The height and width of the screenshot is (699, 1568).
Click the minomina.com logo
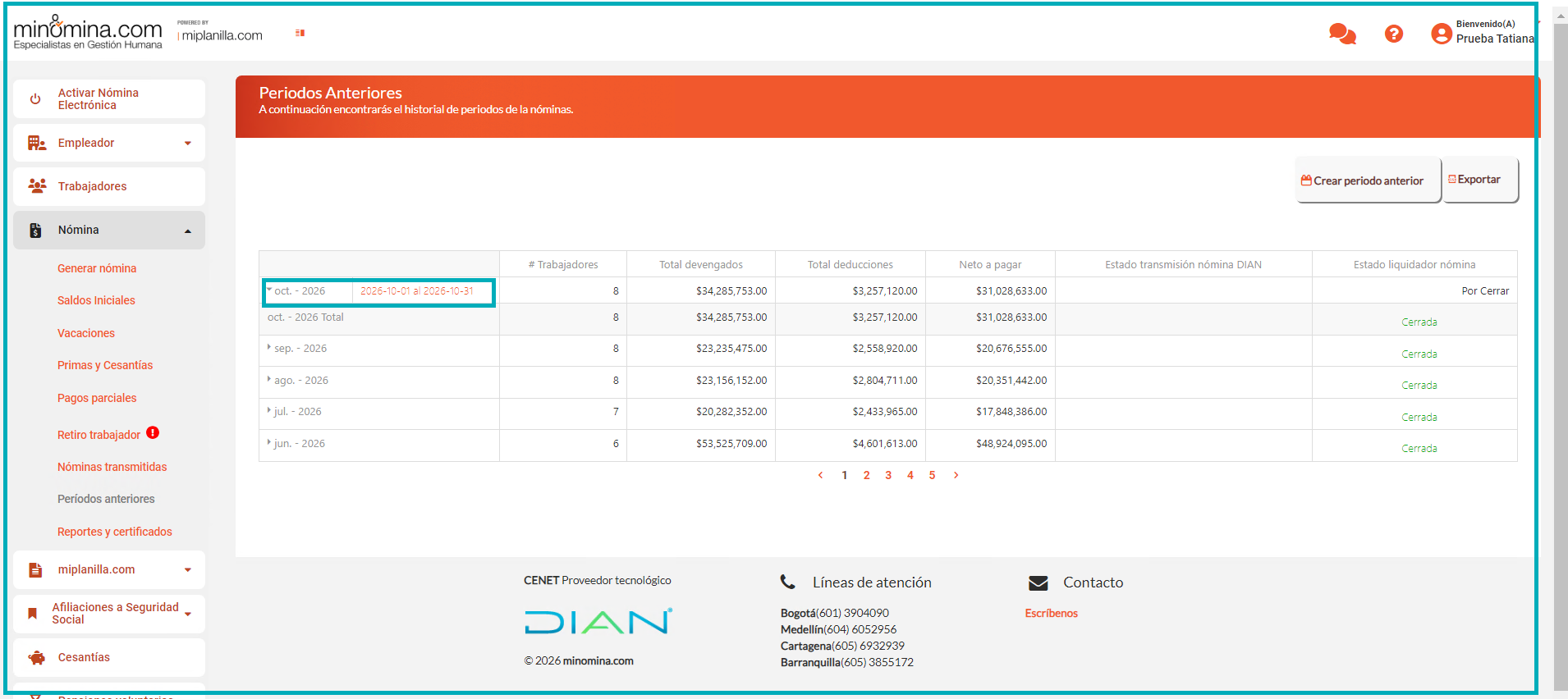pos(88,33)
